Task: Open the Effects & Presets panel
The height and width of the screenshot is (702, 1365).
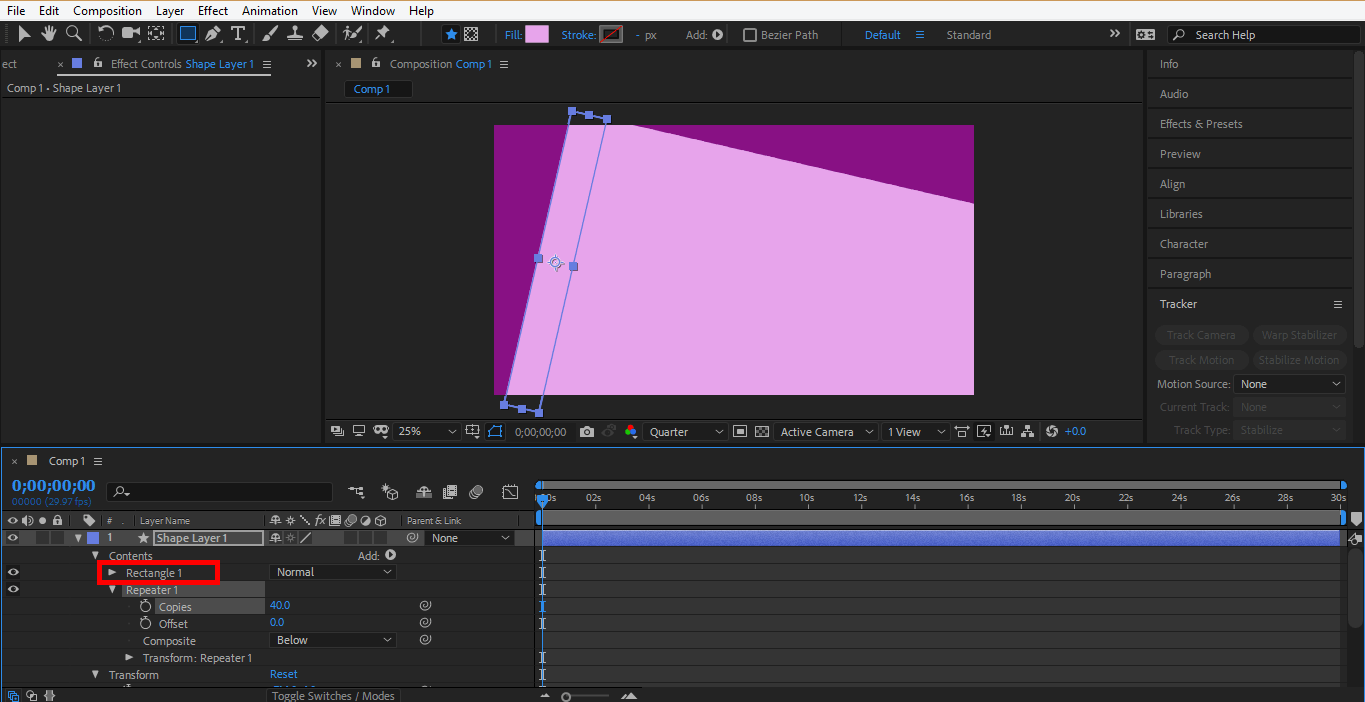Action: 1201,124
